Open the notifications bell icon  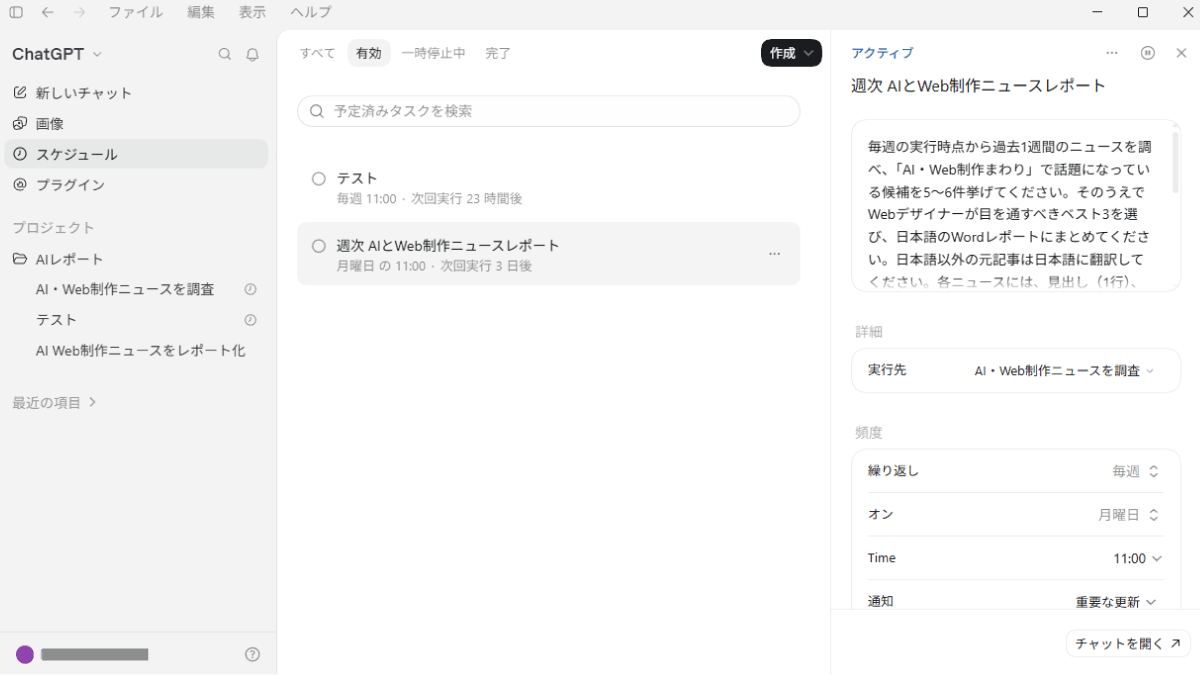(253, 54)
